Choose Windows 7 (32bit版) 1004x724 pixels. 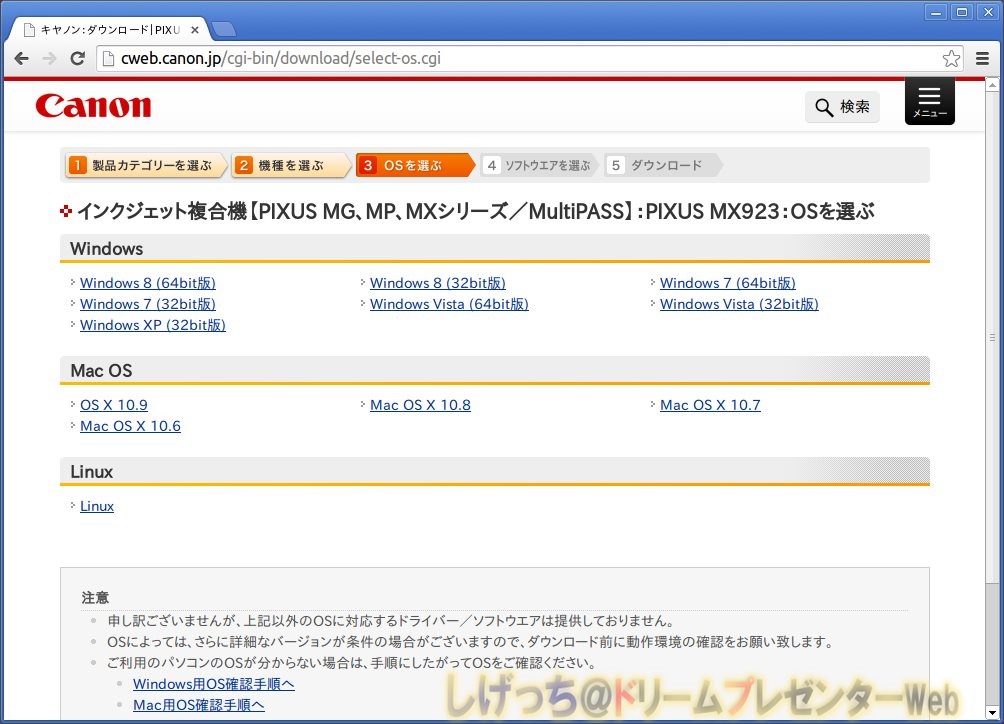click(148, 304)
